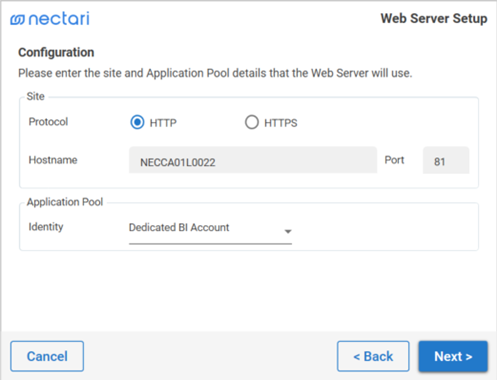
Task: Cancel the Web Server Setup
Action: [x=47, y=356]
